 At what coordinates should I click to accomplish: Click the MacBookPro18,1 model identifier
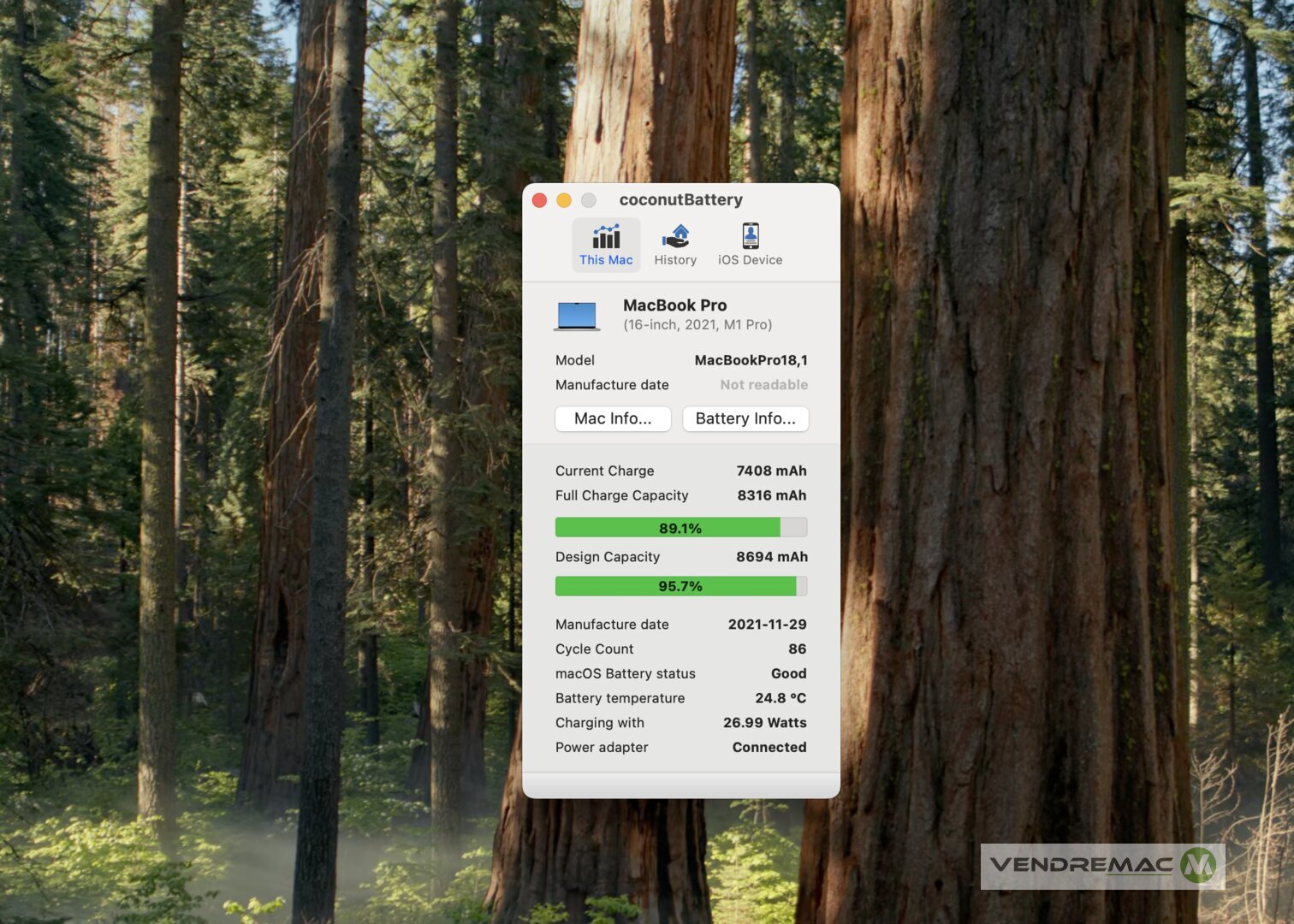pos(751,360)
